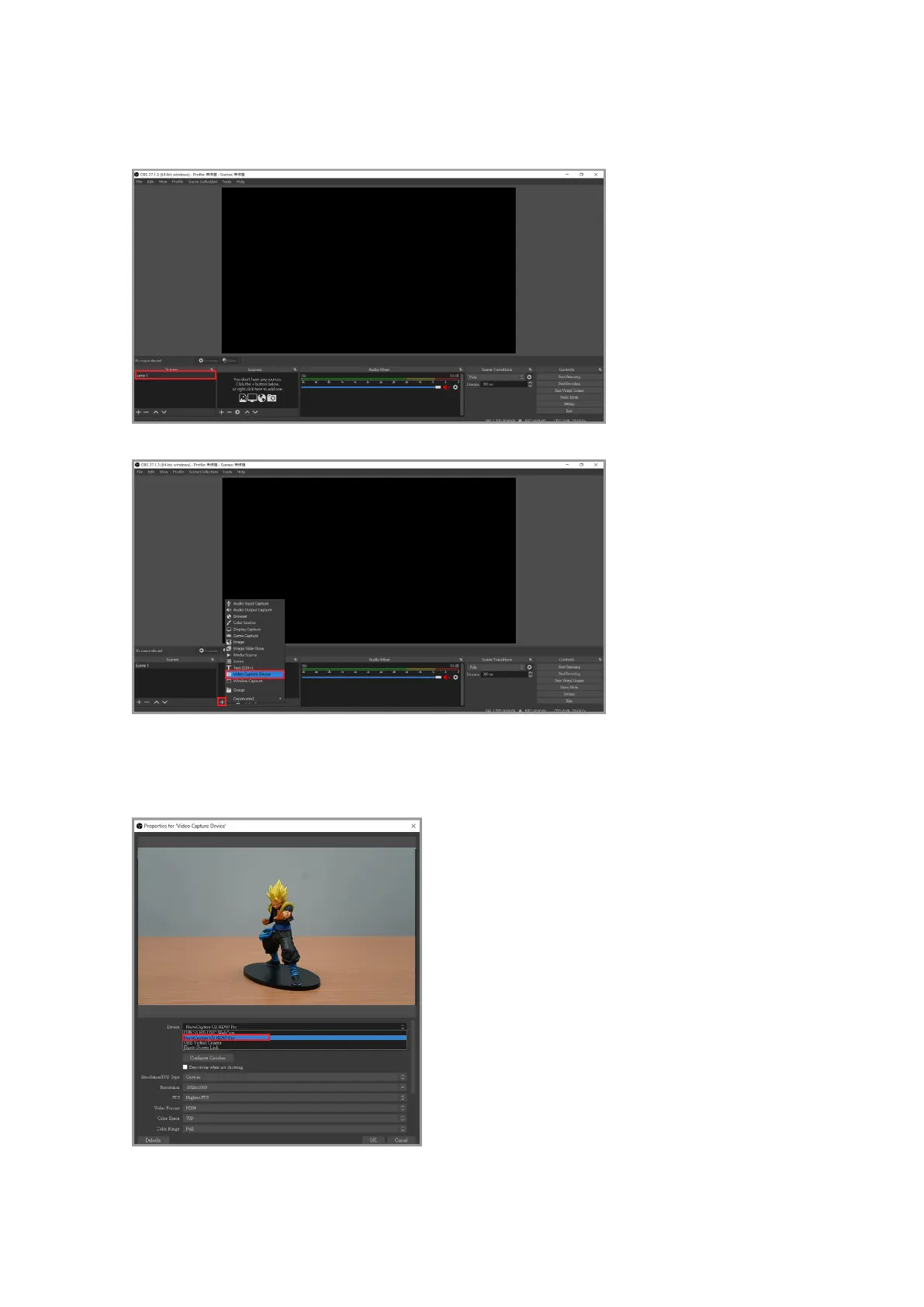This screenshot has height=1307, width=924.
Task: Click Start Virtual Camera in top OBS window
Action: pyautogui.click(x=569, y=390)
